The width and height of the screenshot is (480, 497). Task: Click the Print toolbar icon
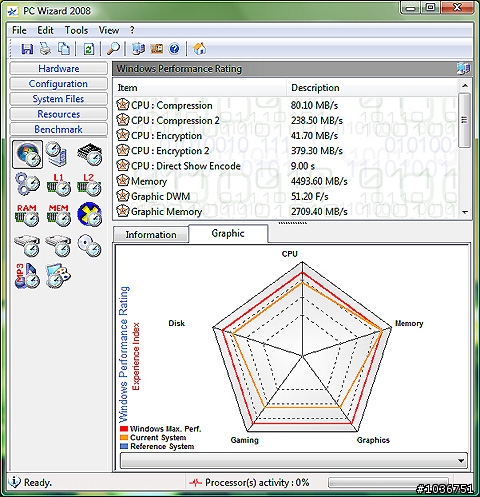[45, 49]
